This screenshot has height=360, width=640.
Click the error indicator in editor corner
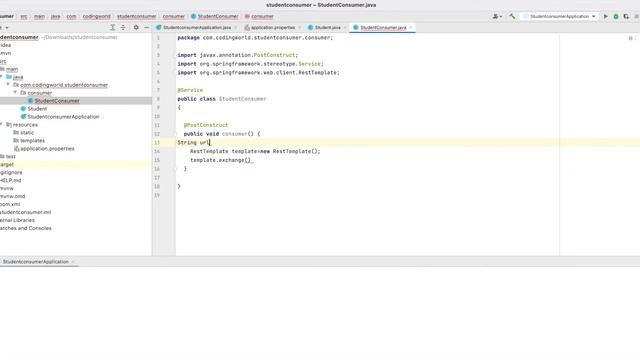click(632, 38)
